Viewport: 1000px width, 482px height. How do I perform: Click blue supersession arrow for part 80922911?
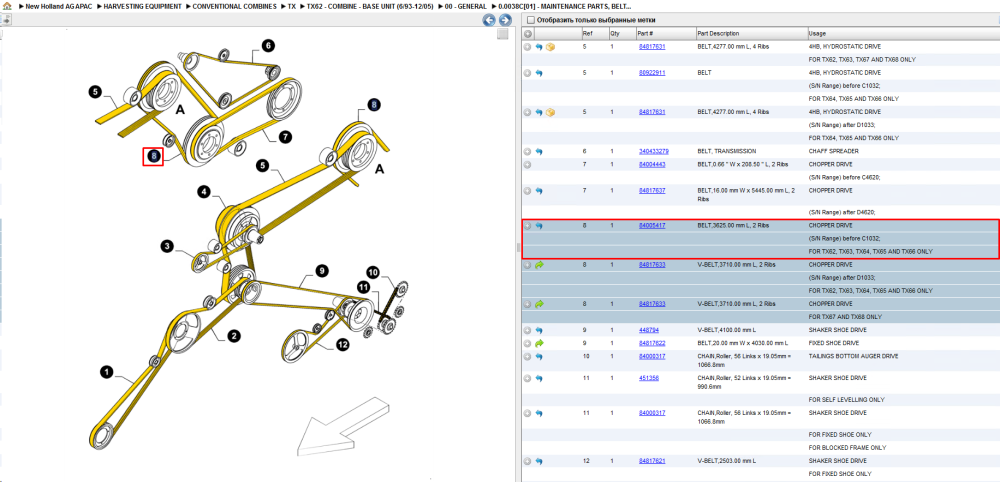click(539, 73)
